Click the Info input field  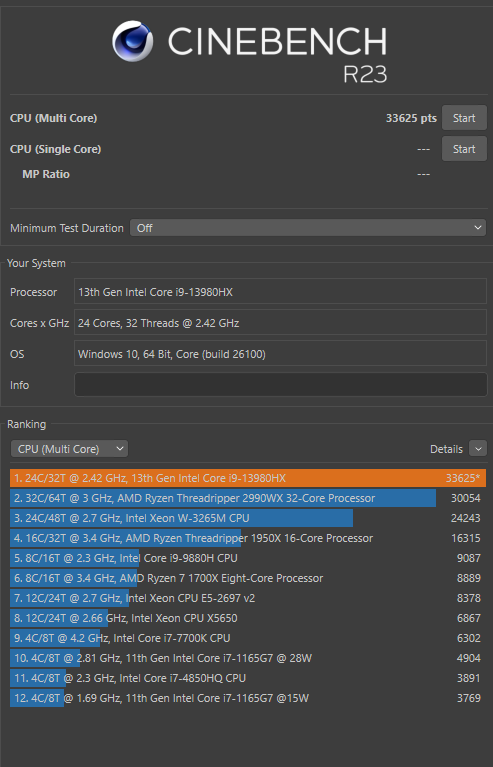(x=280, y=385)
